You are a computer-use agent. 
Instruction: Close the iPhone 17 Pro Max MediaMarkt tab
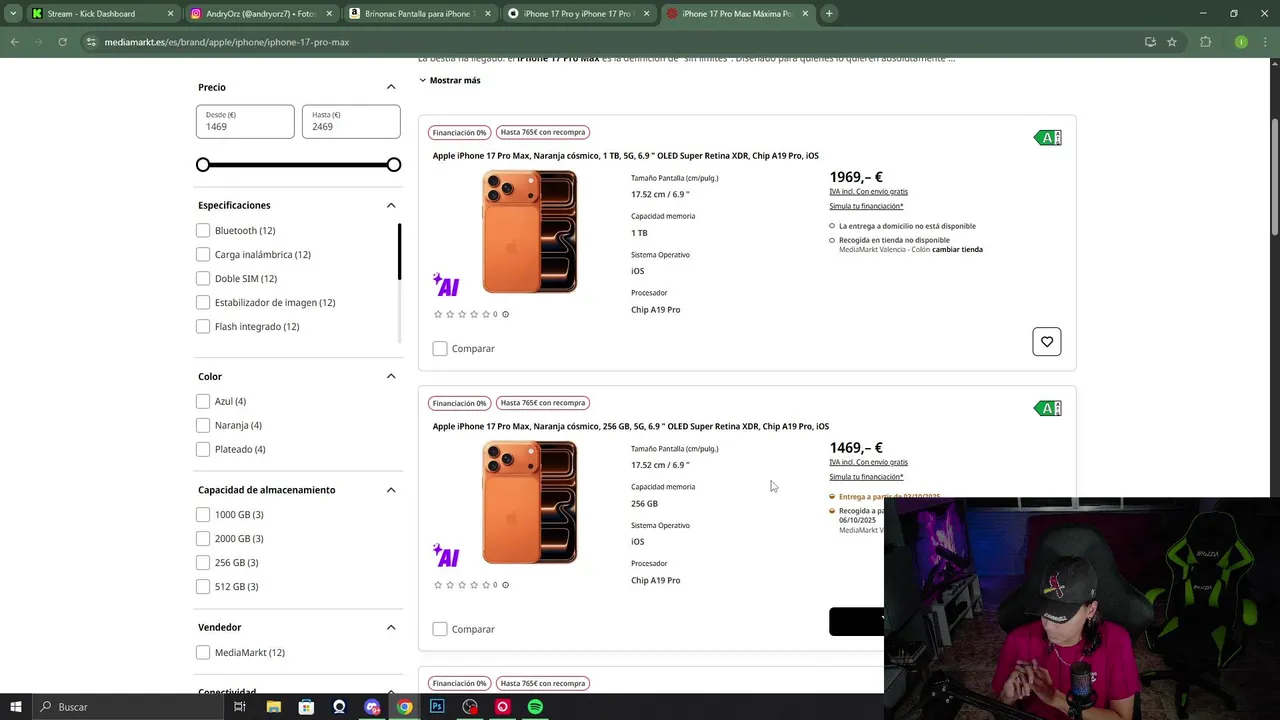point(804,14)
